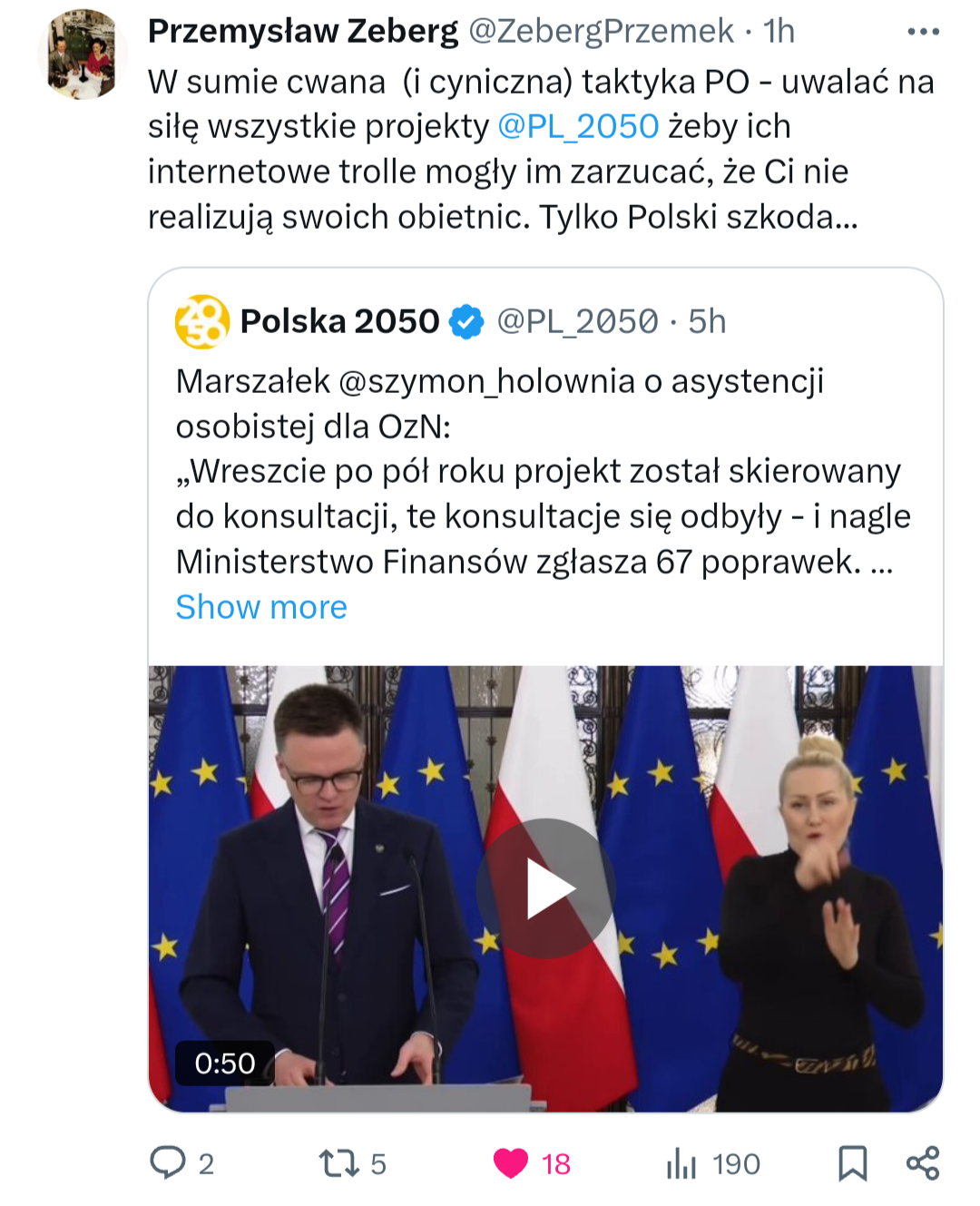This screenshot has width=980, height=1206.
Task: Open Przemysław Zeberg's profile avatar
Action: 83,54
